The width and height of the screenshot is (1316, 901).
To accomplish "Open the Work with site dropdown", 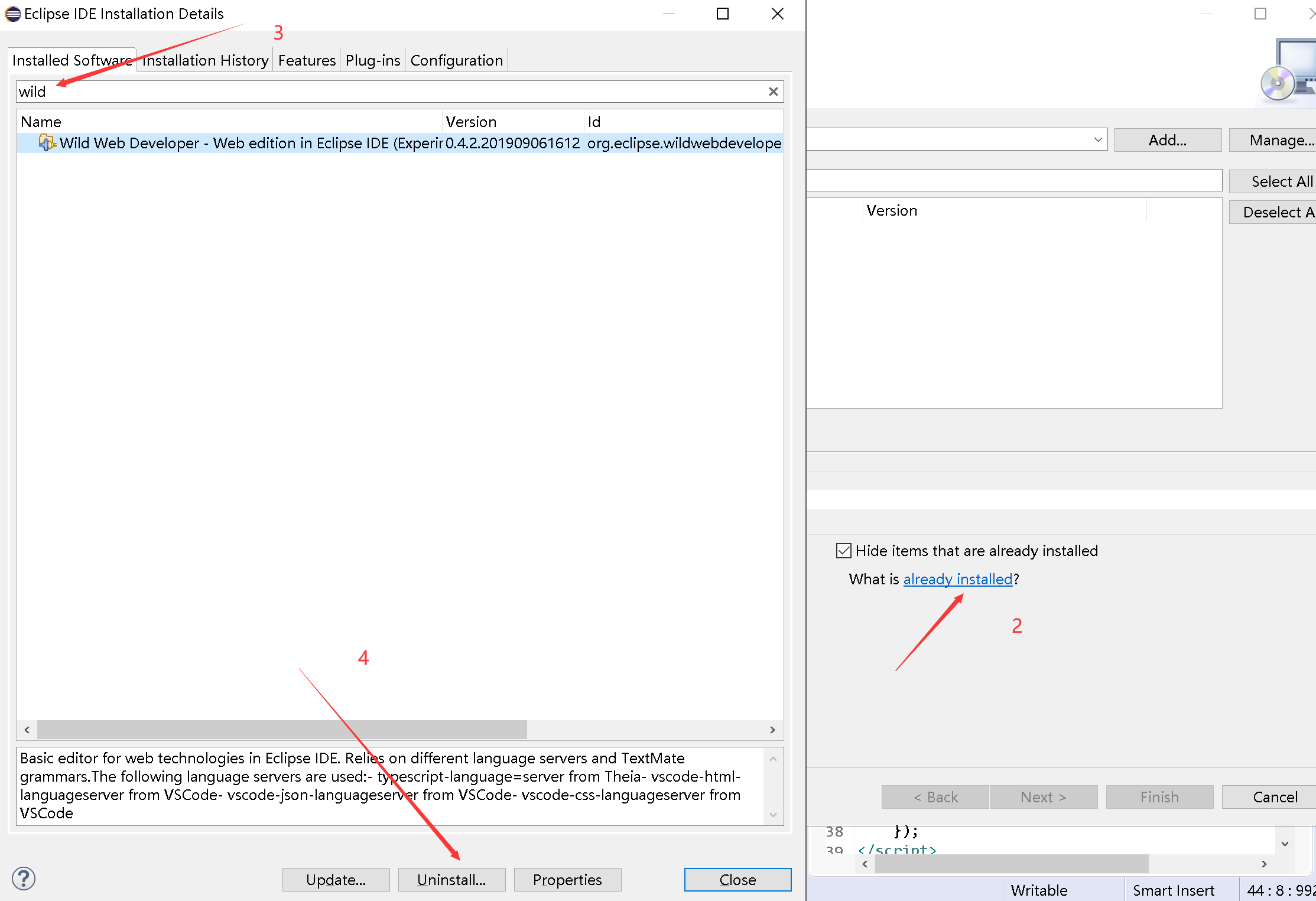I will pos(1097,140).
